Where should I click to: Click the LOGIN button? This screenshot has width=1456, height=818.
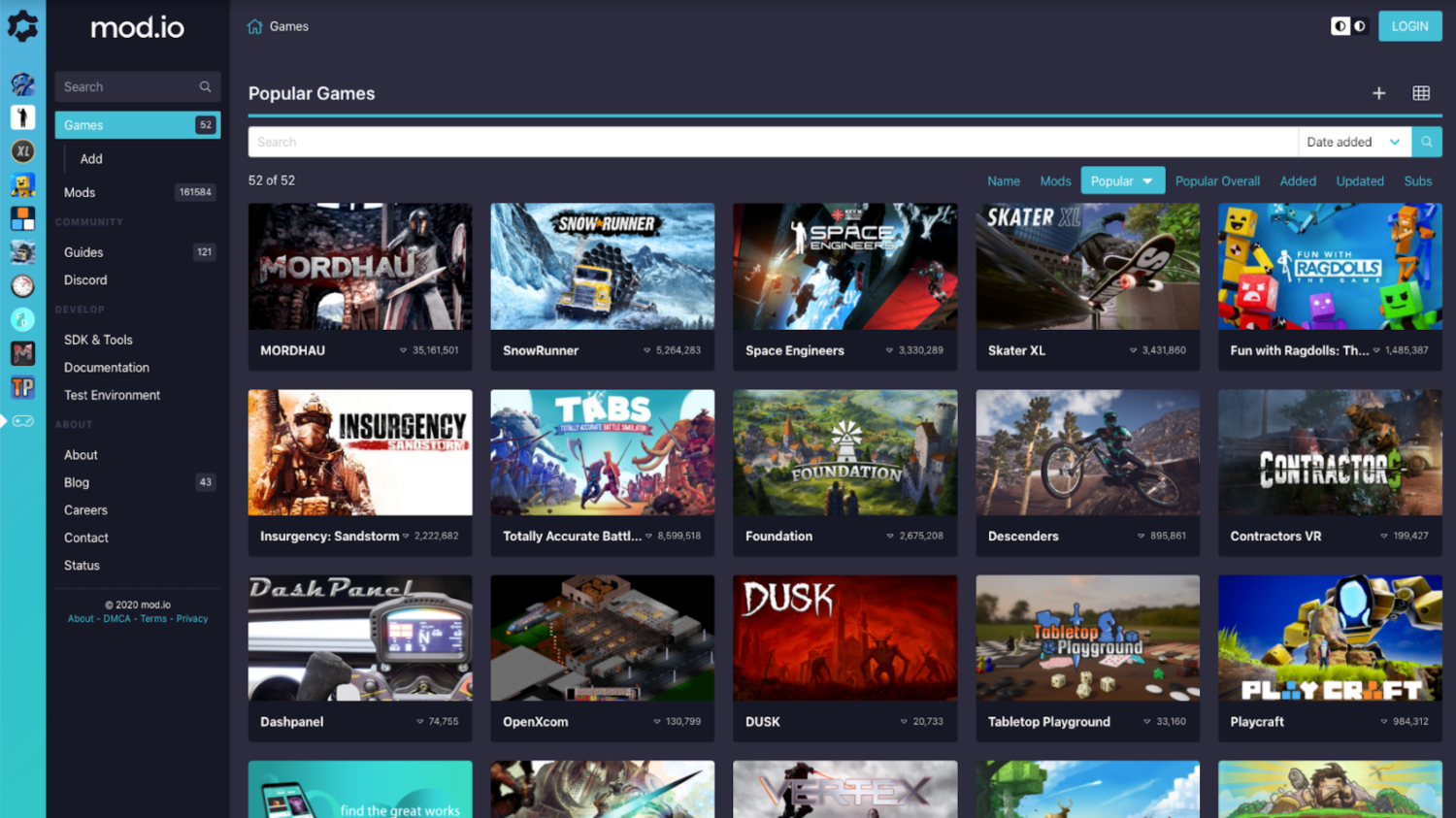(1409, 26)
